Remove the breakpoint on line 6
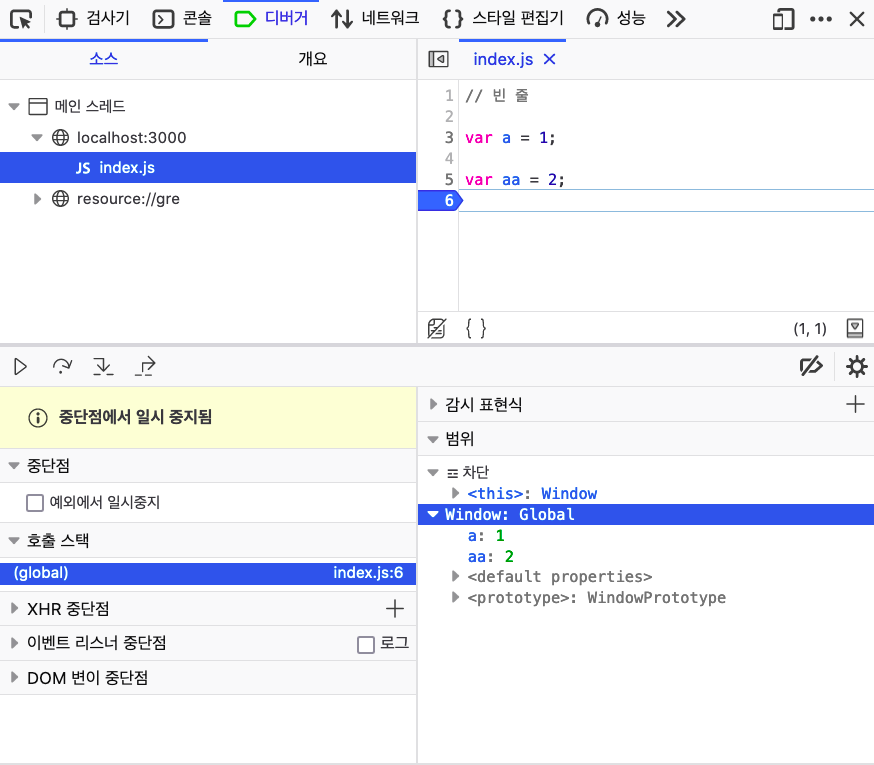874x765 pixels. click(440, 201)
